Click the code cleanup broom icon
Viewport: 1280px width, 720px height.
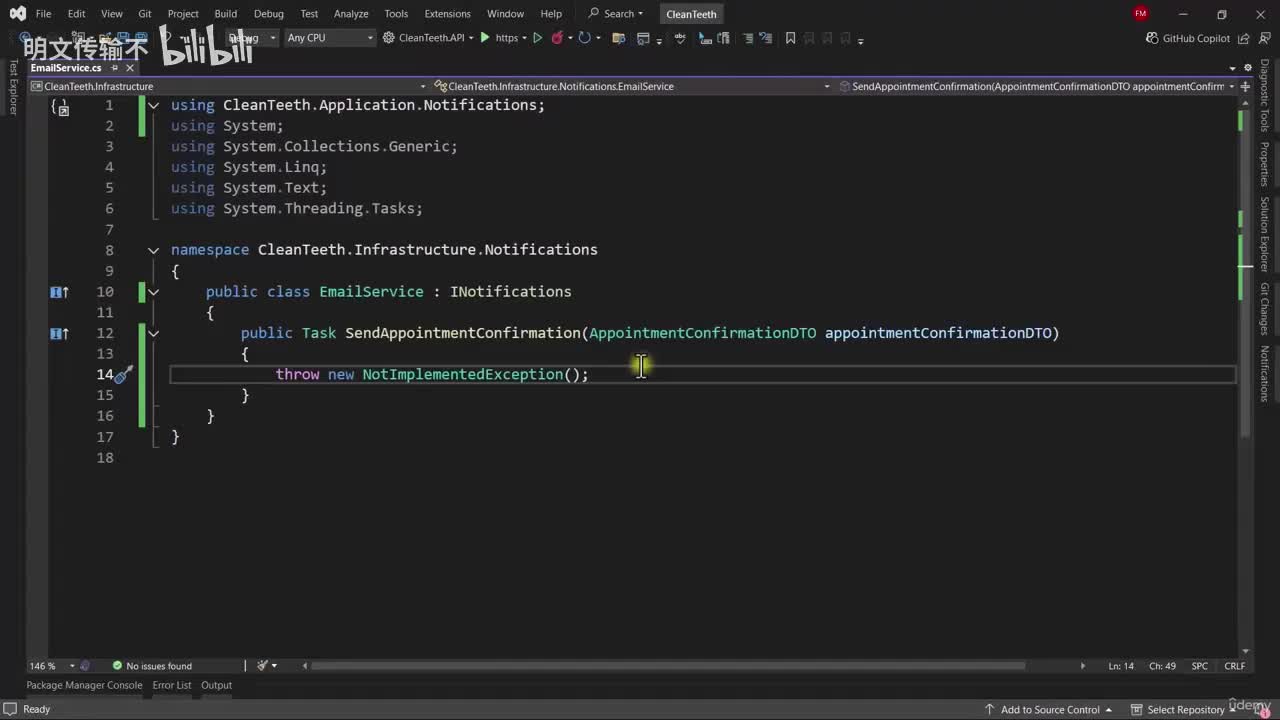pos(262,666)
